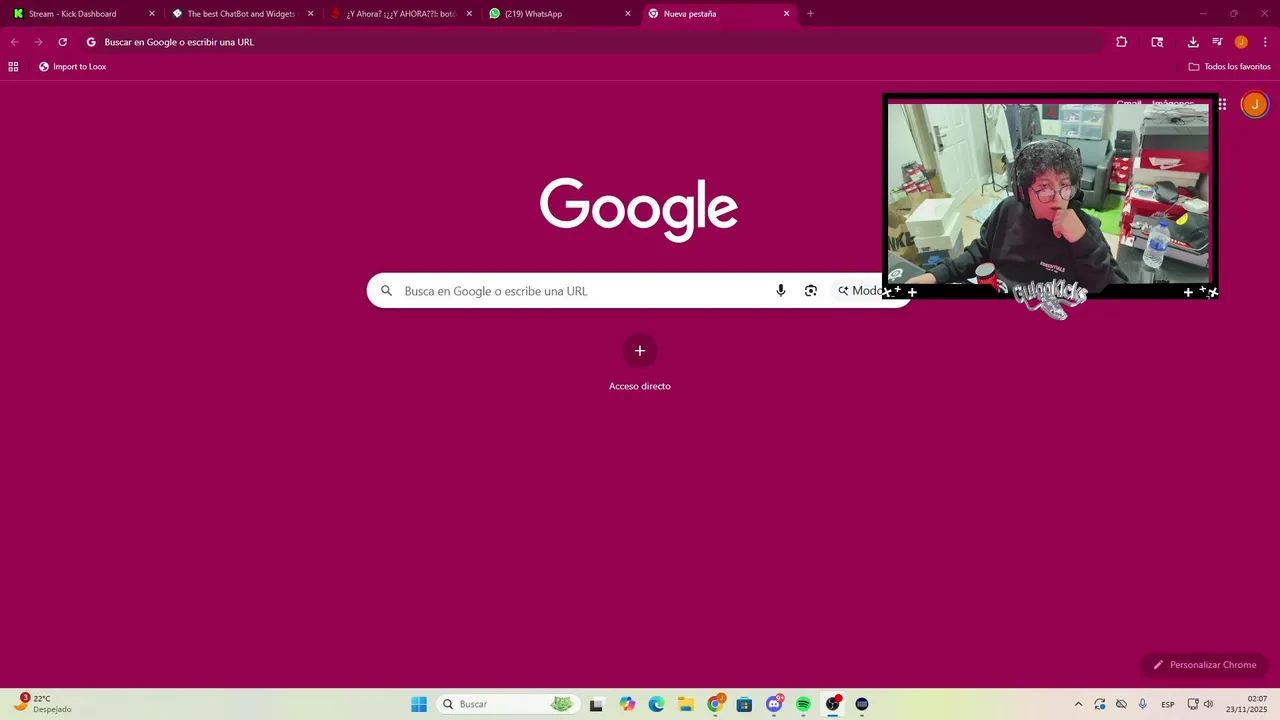Open Chrome three-dot menu
This screenshot has height=720, width=1280.
(x=1265, y=42)
